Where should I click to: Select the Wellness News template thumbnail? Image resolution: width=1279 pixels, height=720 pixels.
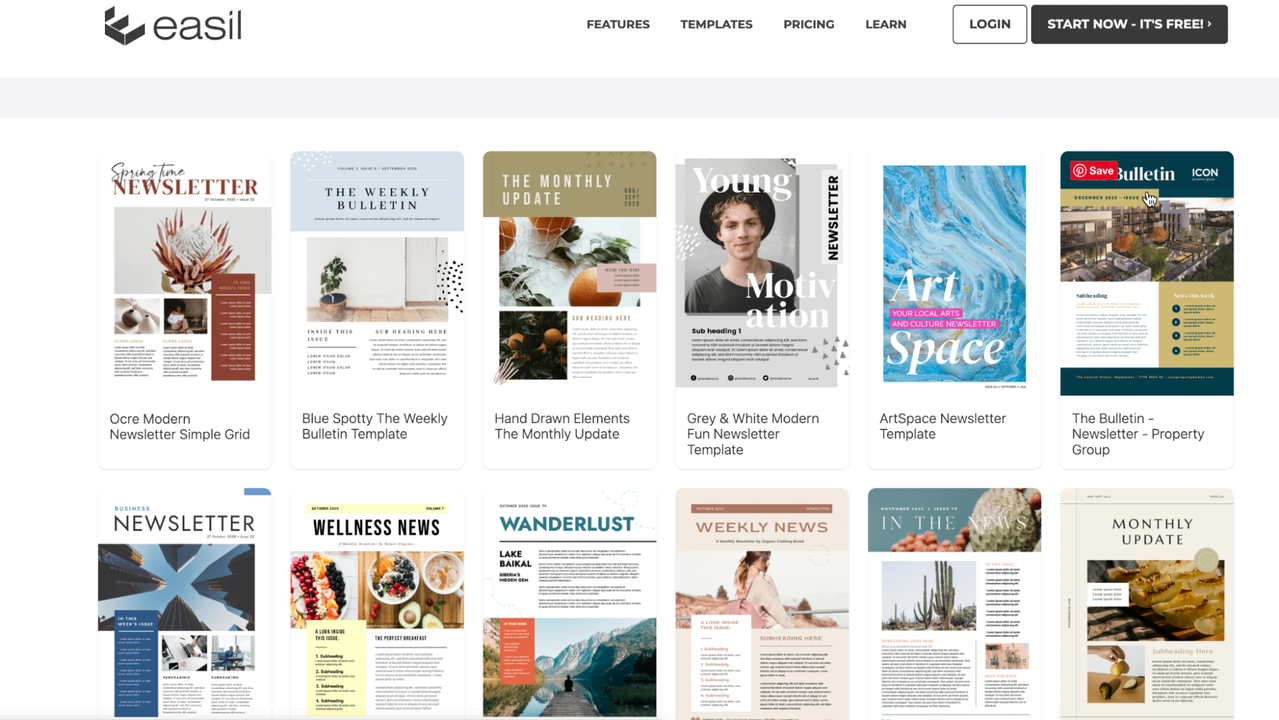click(x=376, y=600)
